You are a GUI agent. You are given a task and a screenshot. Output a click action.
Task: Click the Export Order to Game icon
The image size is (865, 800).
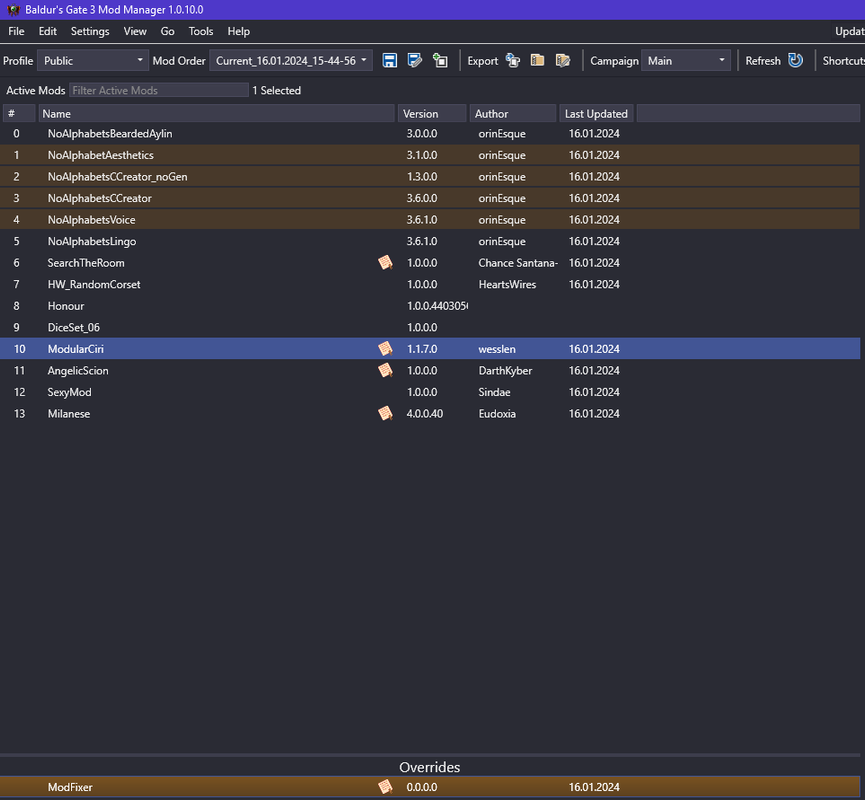[x=513, y=61]
